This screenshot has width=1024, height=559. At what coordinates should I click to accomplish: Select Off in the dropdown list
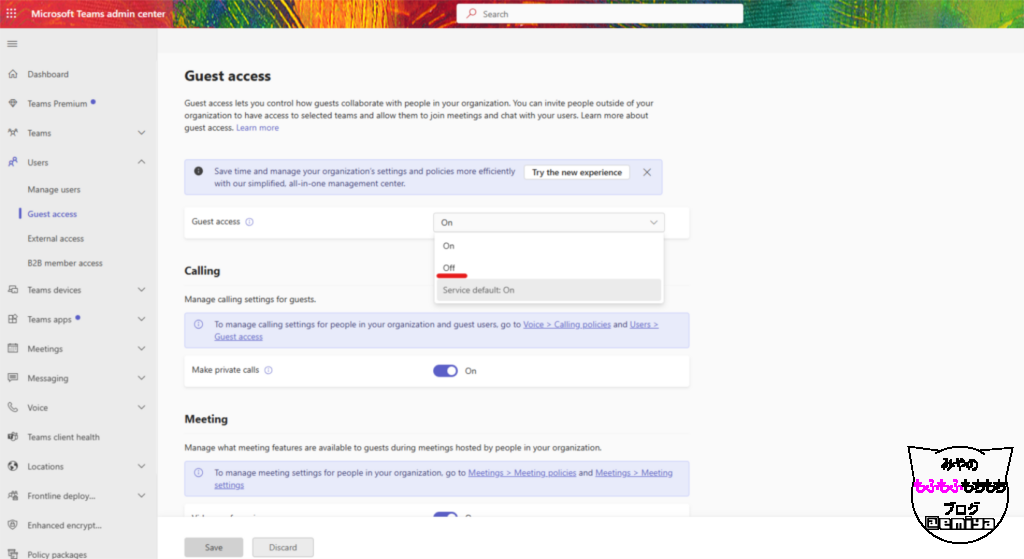click(x=549, y=268)
